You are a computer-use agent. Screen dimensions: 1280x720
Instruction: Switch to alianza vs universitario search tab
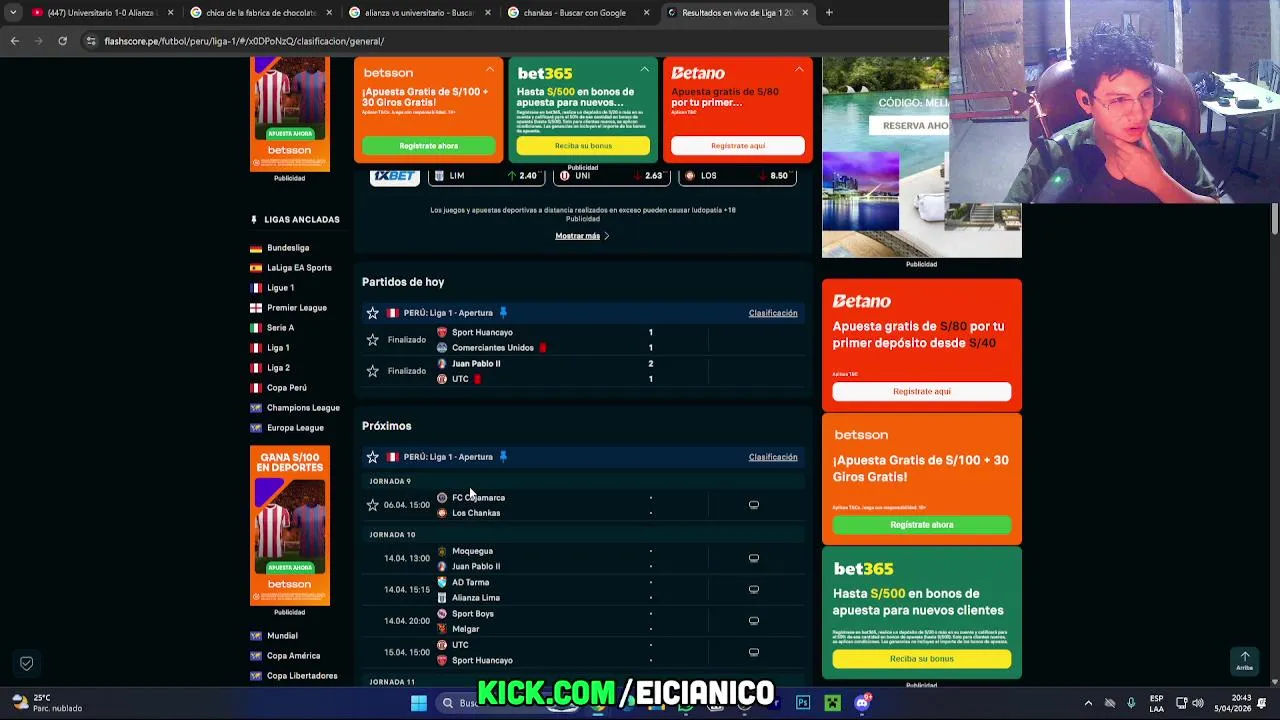coord(418,13)
